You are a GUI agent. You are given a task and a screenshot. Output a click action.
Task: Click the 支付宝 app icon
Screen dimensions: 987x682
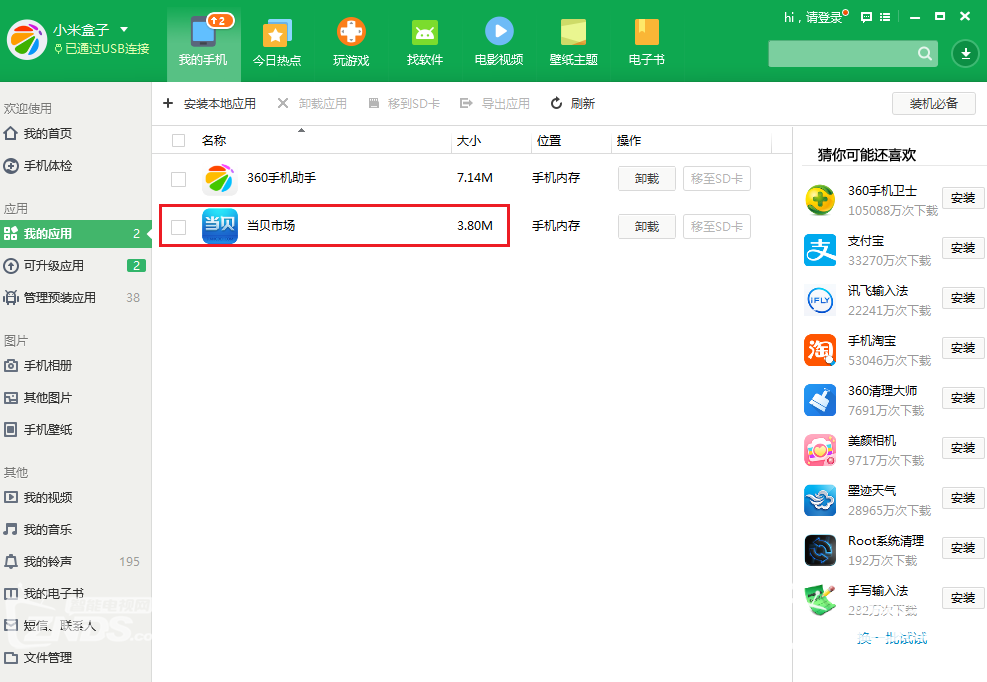tap(820, 250)
